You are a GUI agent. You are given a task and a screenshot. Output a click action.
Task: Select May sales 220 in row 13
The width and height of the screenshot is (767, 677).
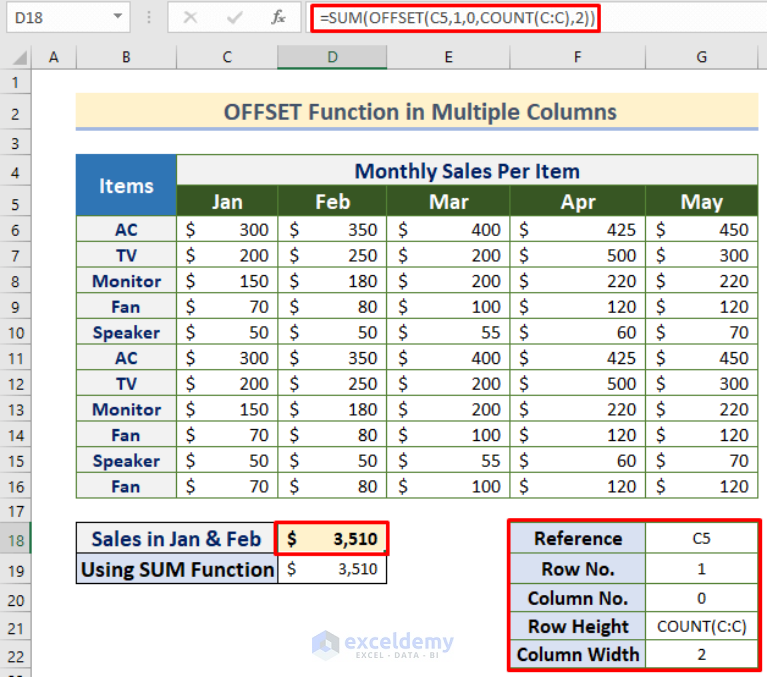coord(701,409)
